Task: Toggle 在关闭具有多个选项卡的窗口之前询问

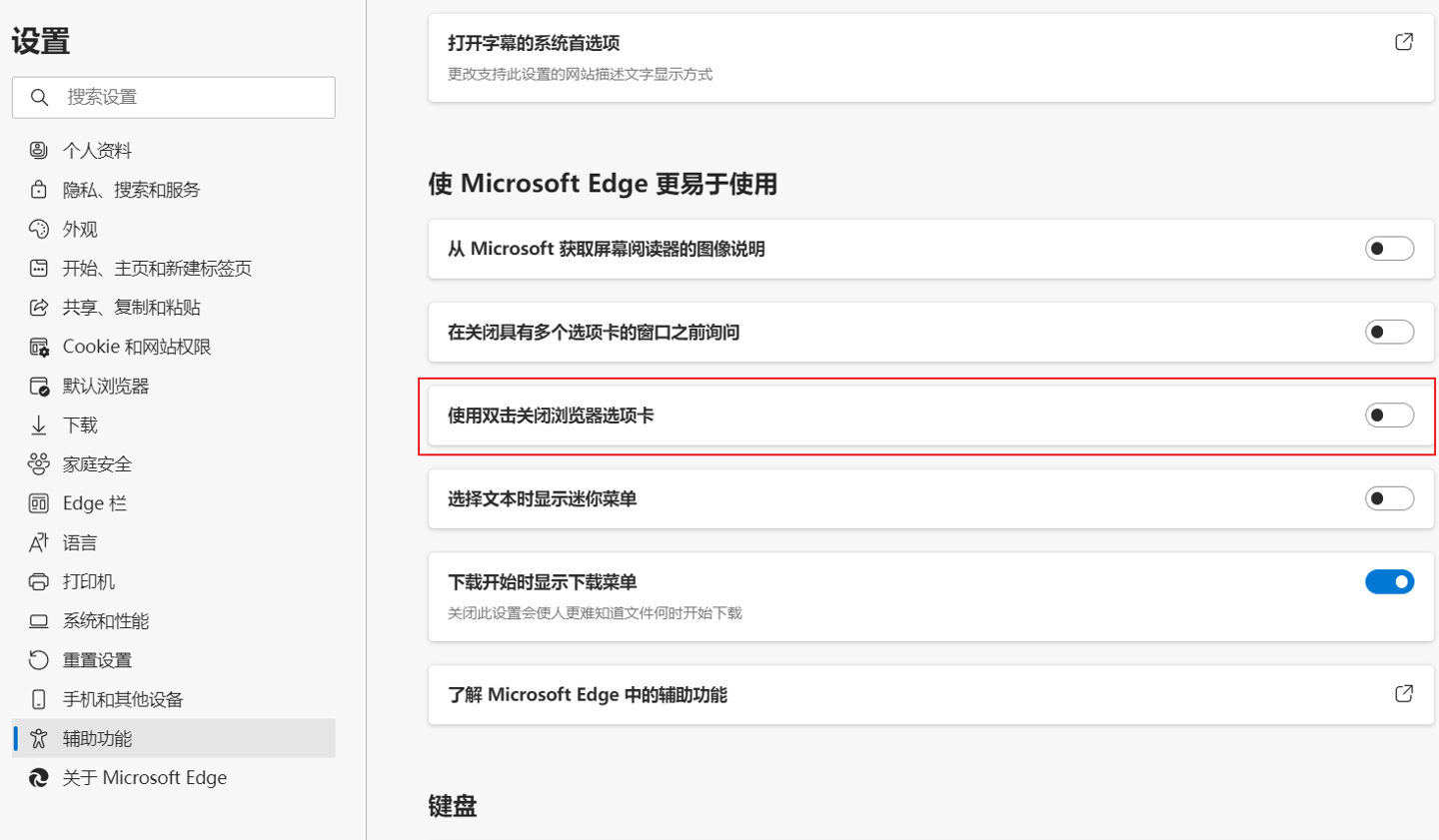Action: 1390,331
